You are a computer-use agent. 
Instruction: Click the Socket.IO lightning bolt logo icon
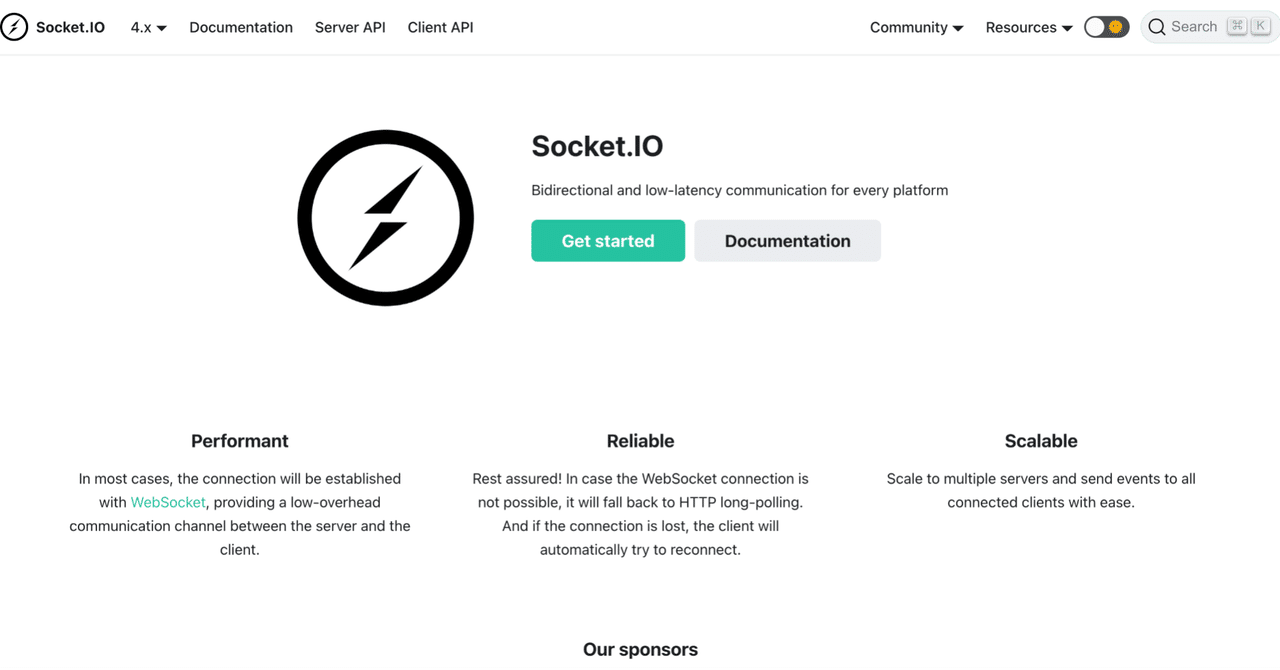coord(15,27)
